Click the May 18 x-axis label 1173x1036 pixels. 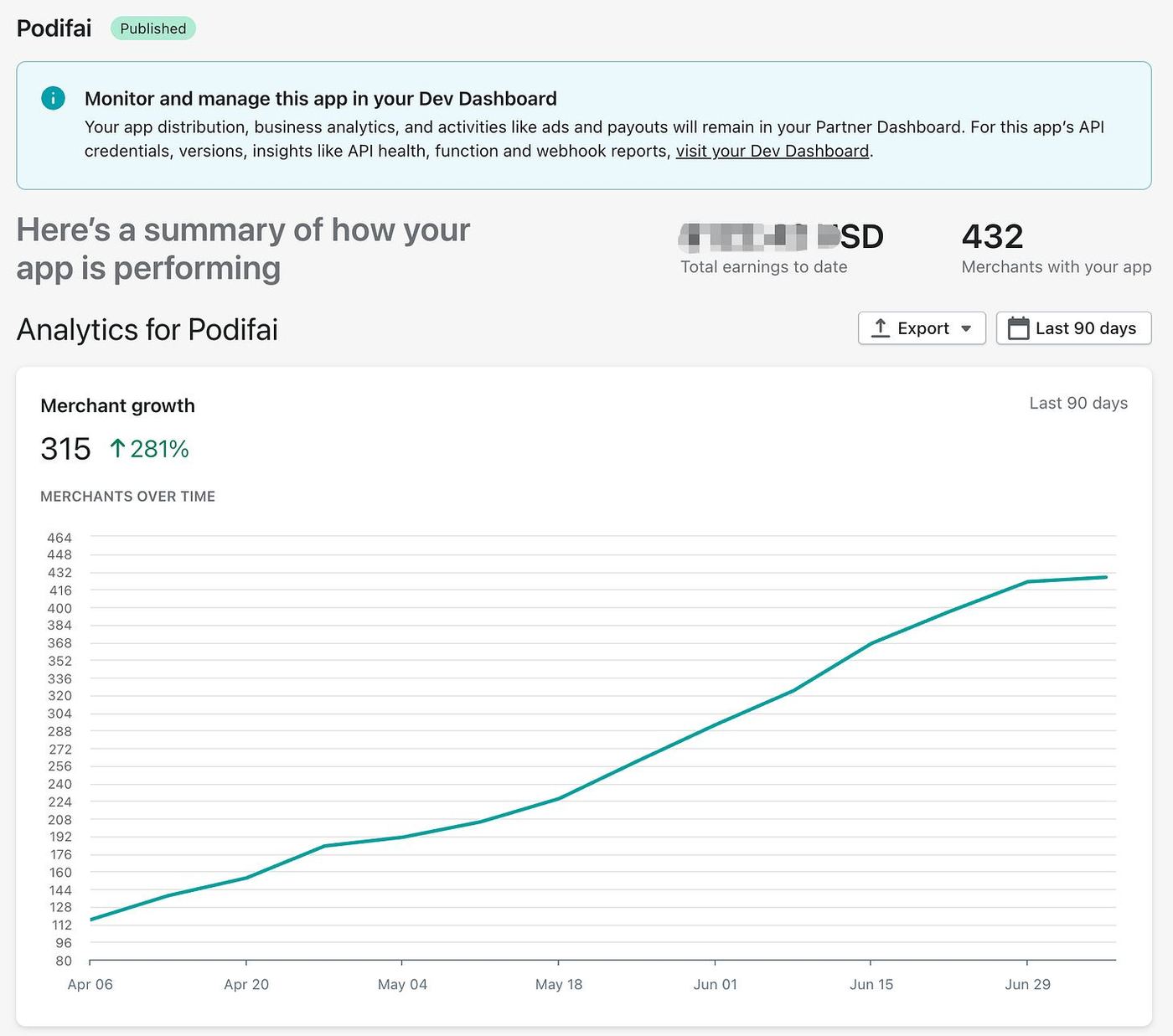[x=559, y=984]
